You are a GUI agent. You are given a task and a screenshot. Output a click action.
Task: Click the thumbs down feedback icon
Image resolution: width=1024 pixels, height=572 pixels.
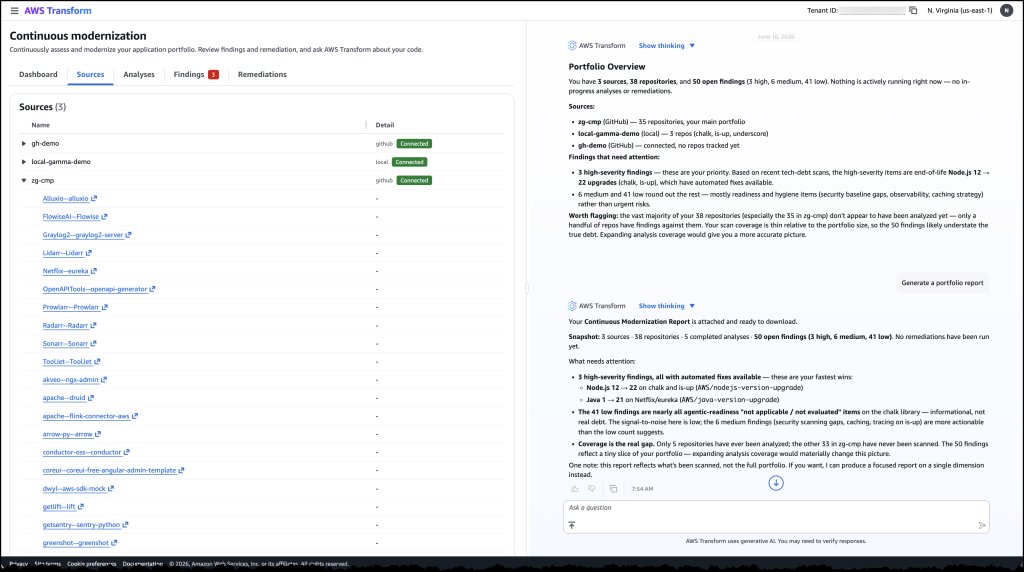point(592,488)
